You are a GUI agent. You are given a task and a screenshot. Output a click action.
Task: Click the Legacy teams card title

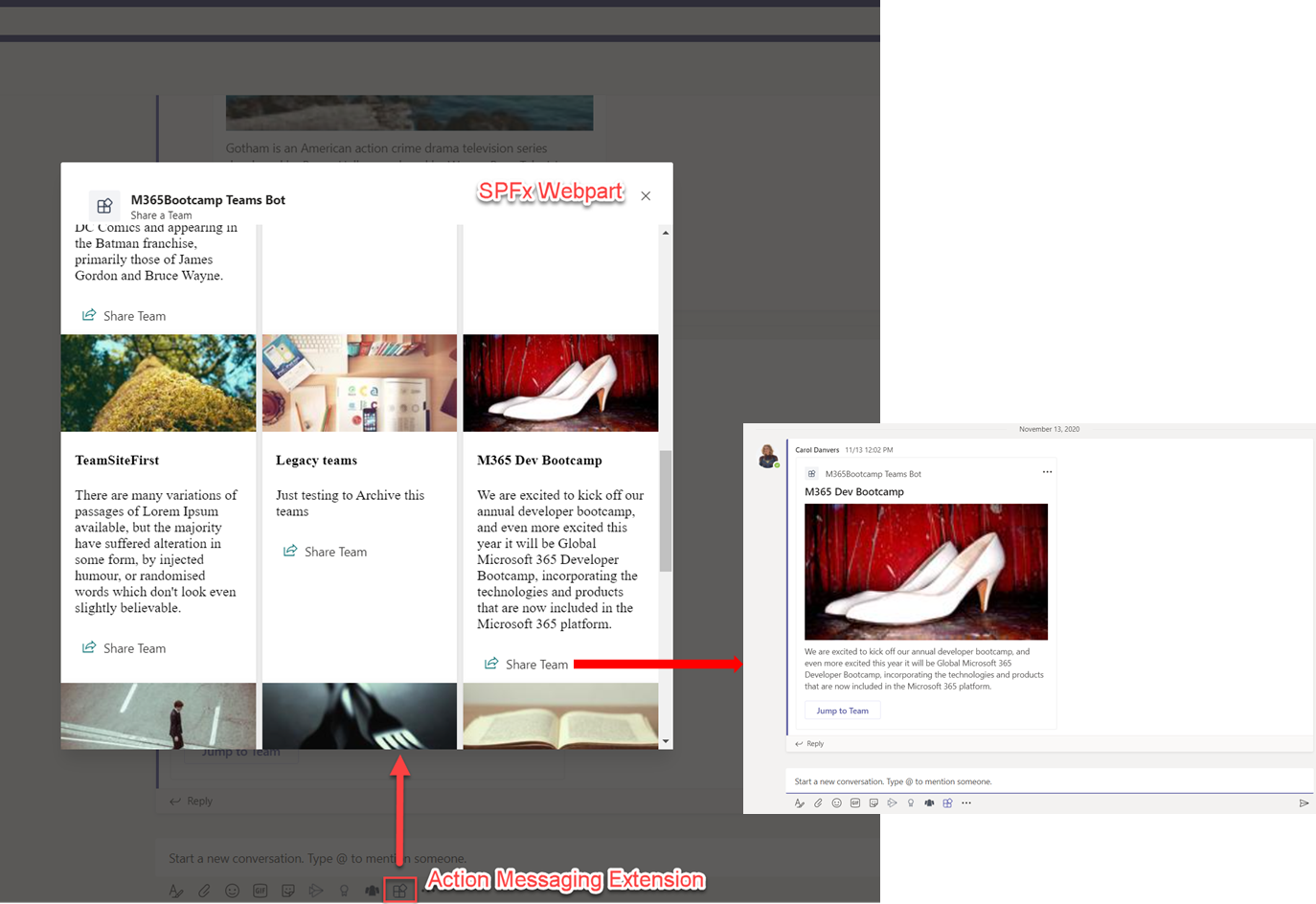[316, 461]
